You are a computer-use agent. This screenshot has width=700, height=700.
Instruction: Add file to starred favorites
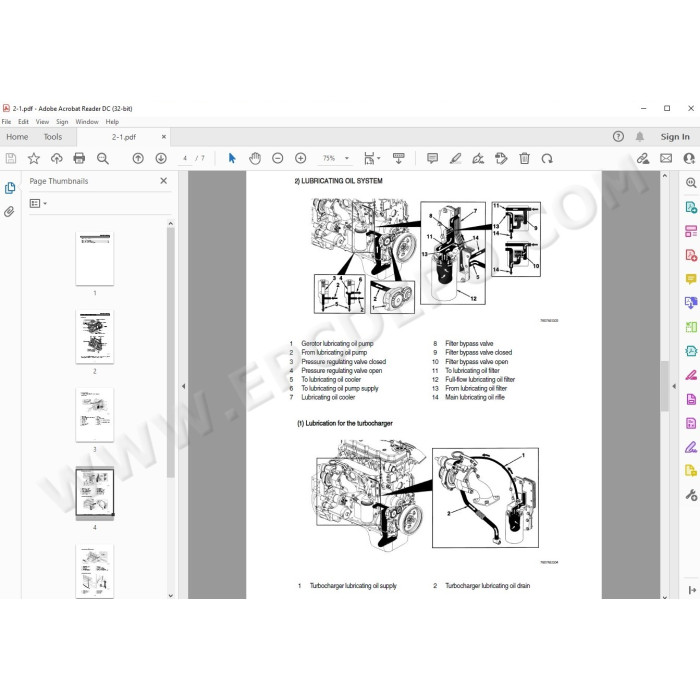click(x=34, y=158)
